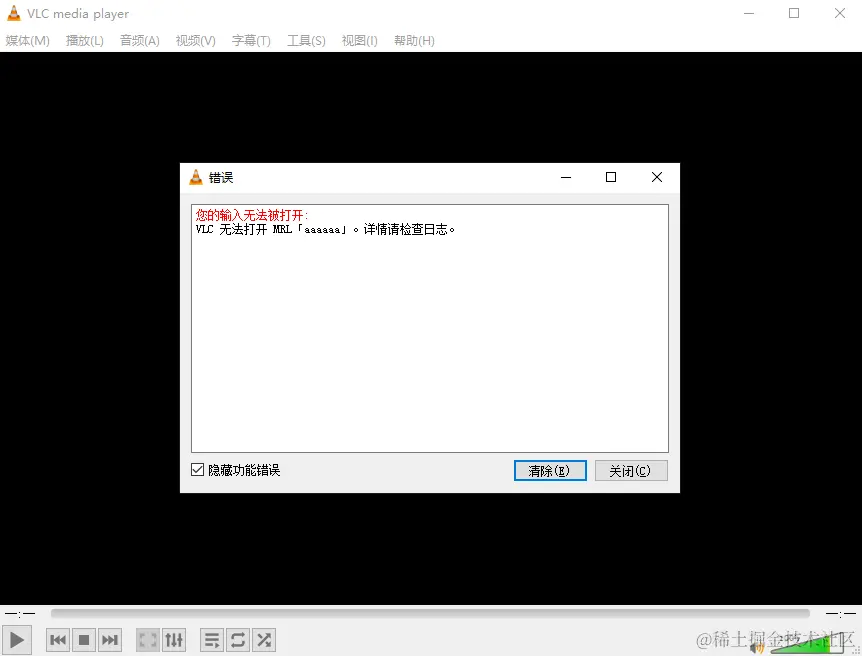
Task: Uncheck the 隐藏功能错误 checkbox
Action: click(x=197, y=470)
